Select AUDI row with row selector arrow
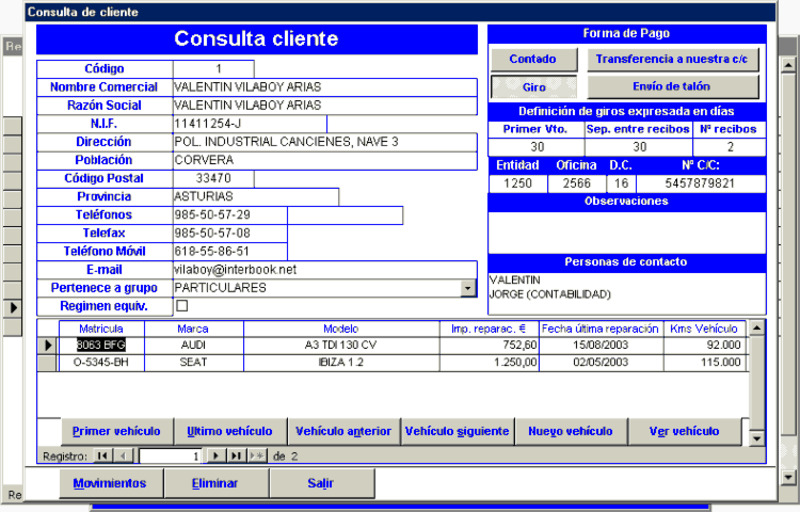Viewport: 800px width, 512px height. tap(47, 345)
